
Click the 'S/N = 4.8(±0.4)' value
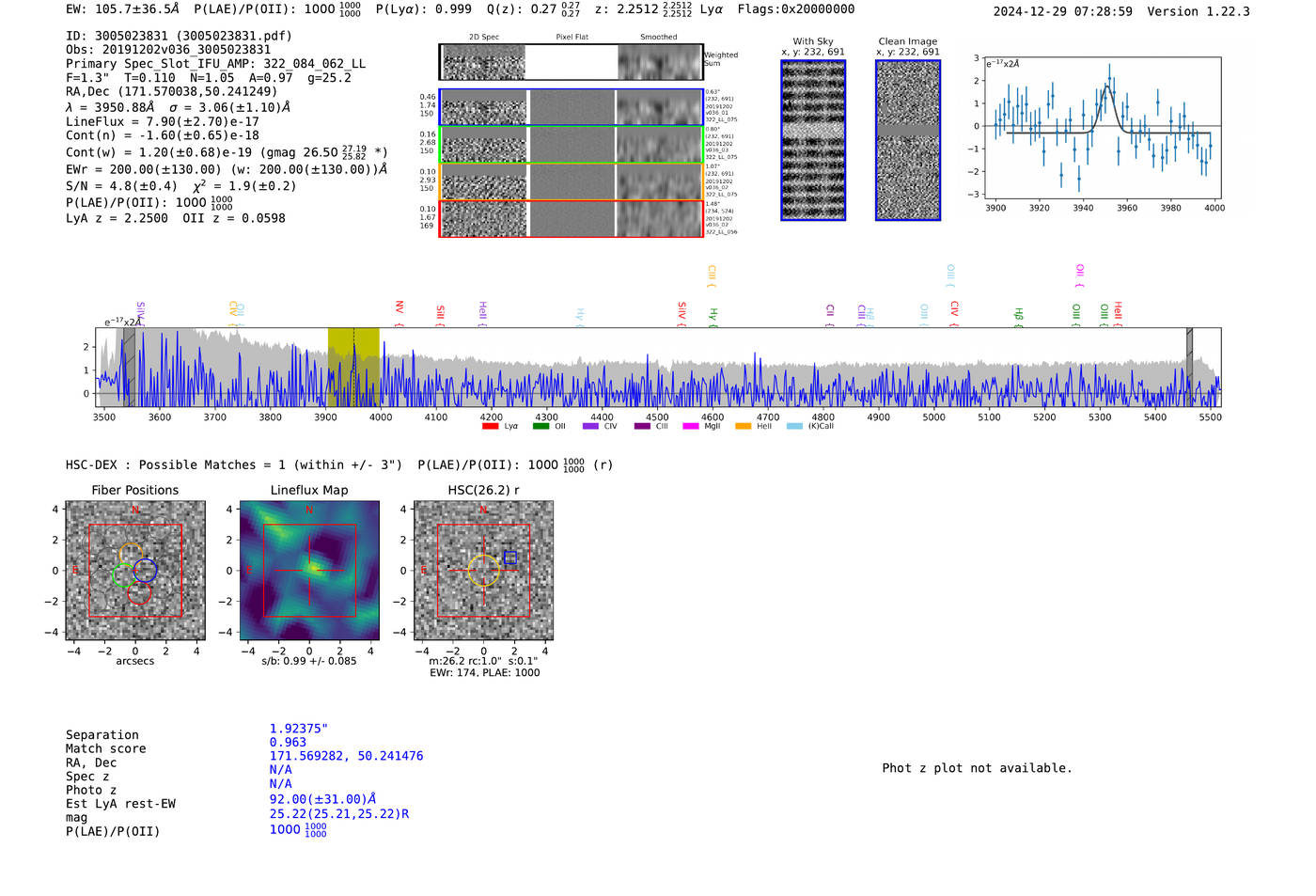pos(121,186)
